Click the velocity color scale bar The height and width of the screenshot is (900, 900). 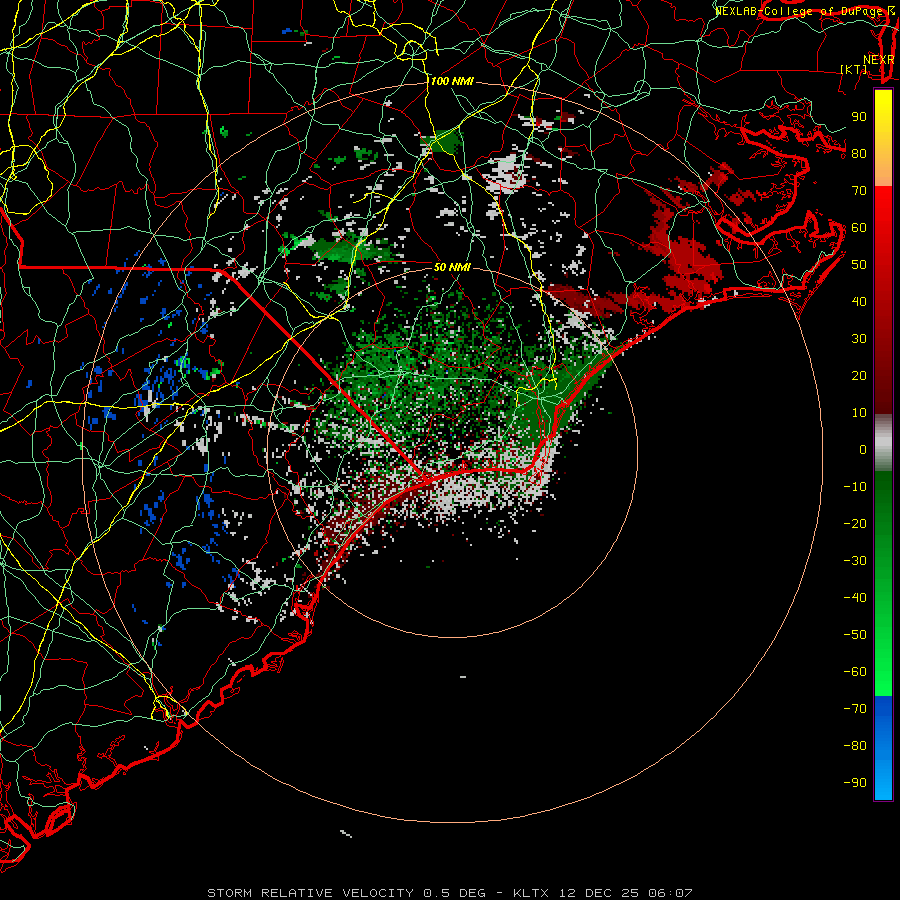point(883,445)
